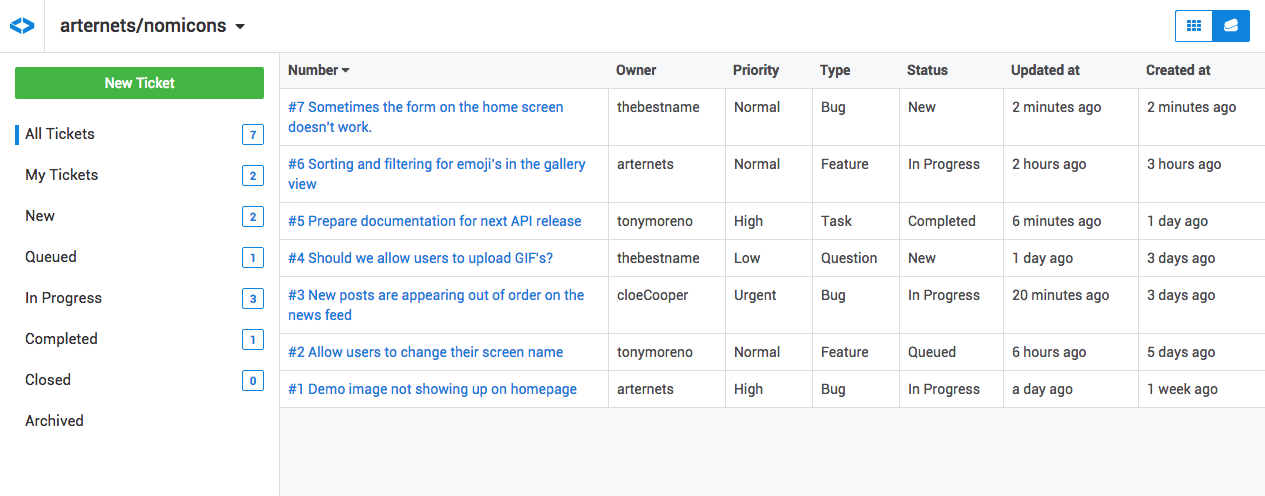Open the arternets/nomicons repository dropdown
1265x496 pixels.
point(152,26)
